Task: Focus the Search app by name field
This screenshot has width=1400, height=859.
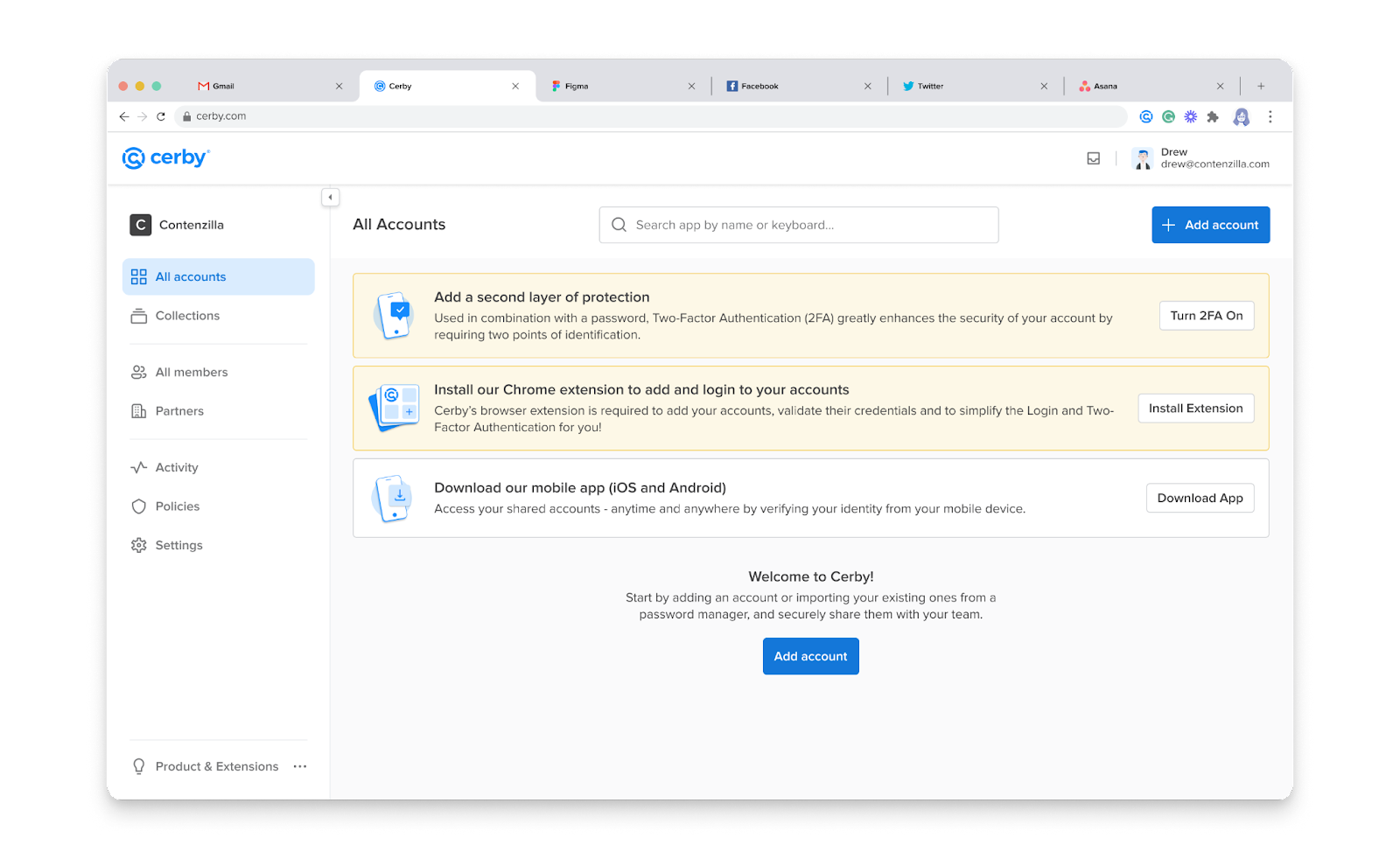Action: pyautogui.click(x=799, y=225)
